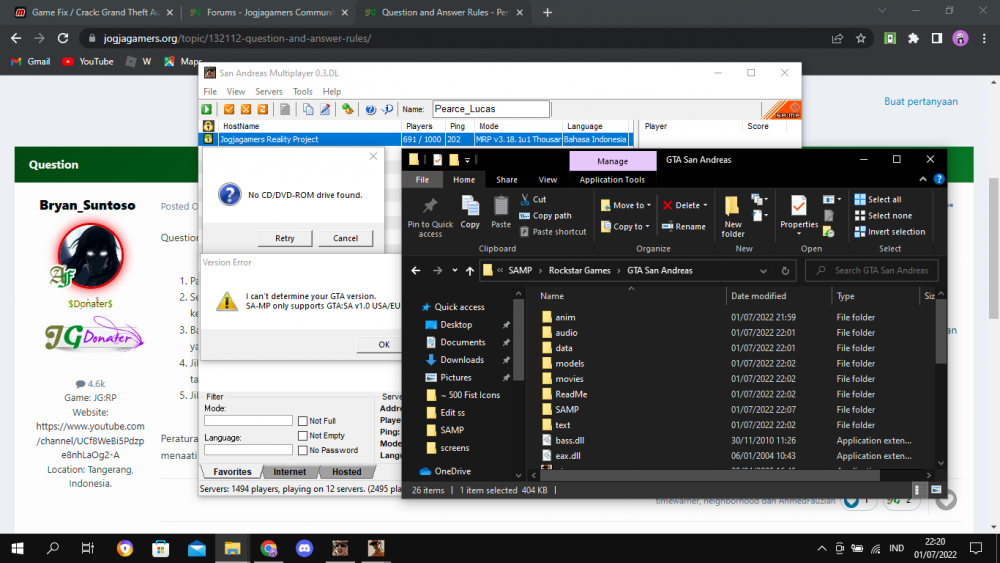Click the Windows Start button
This screenshot has height=563, width=1000.
(x=18, y=548)
